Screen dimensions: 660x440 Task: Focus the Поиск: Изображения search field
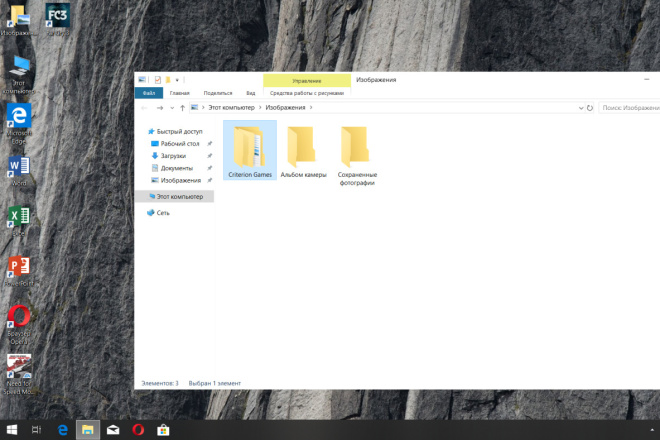tap(629, 108)
